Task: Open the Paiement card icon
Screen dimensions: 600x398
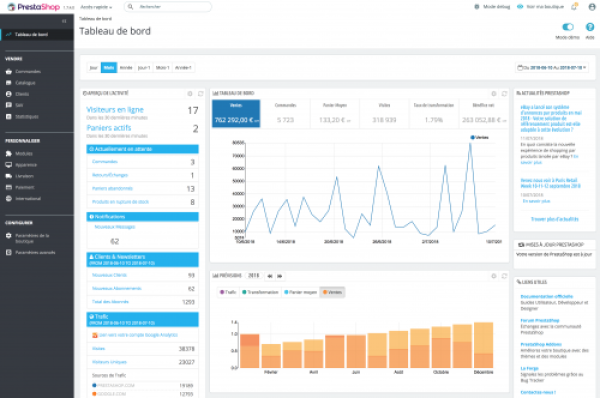Action: coord(9,187)
